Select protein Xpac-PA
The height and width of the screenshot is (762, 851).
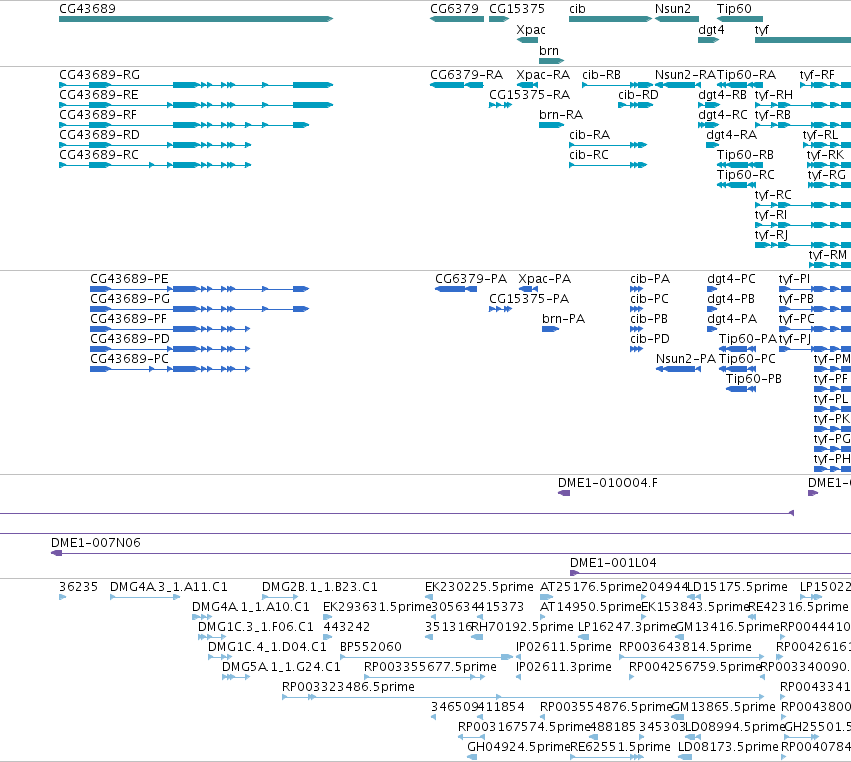click(528, 289)
